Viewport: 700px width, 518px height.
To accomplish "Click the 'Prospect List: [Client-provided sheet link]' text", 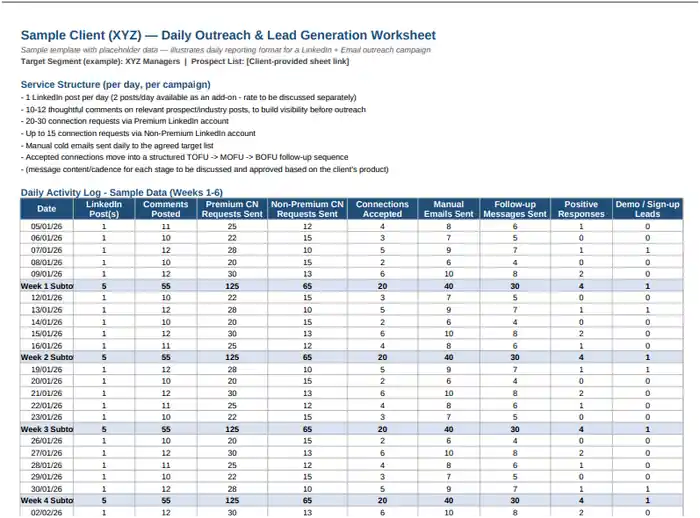I will pos(270,61).
